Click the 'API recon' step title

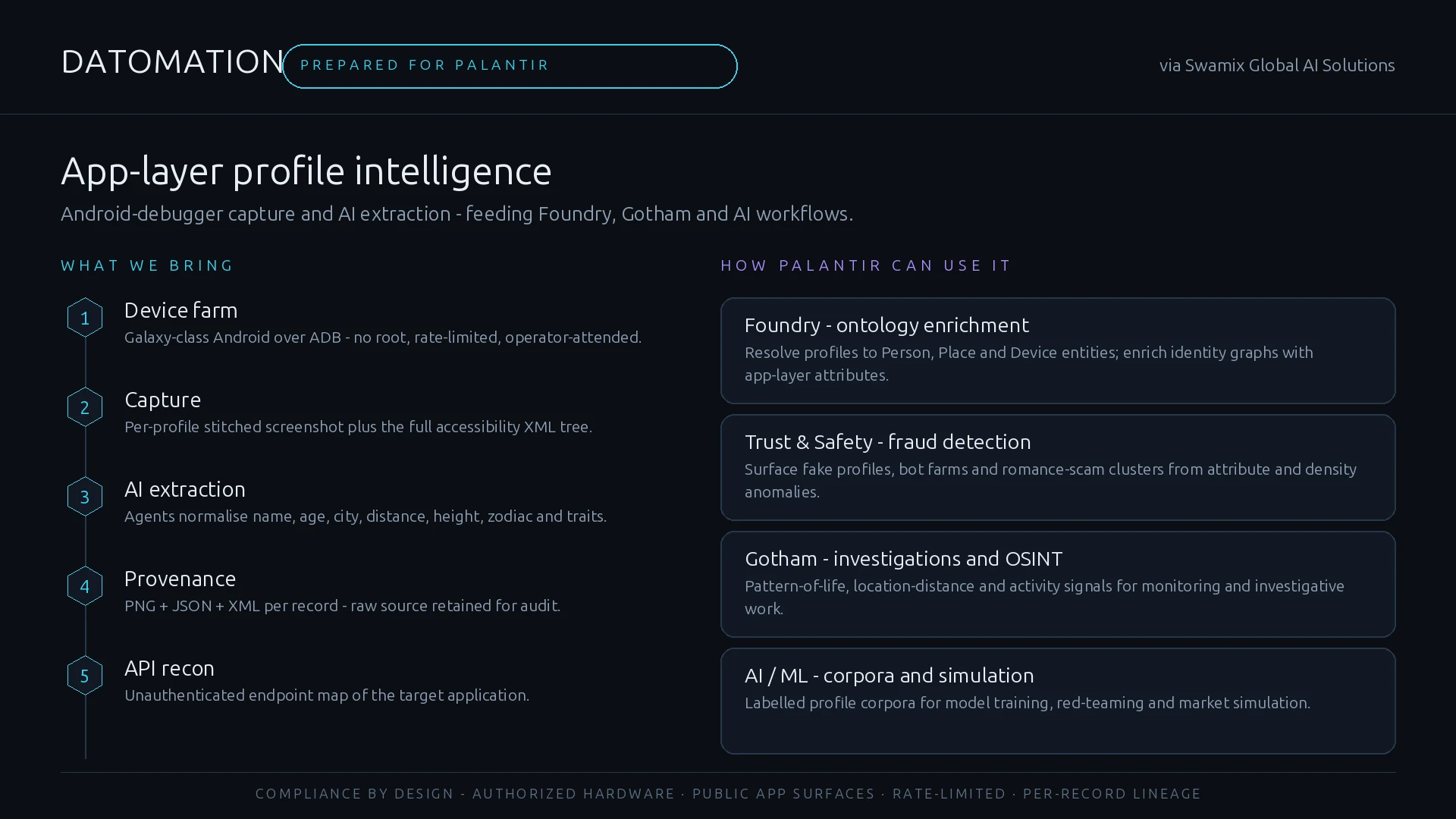[x=169, y=668]
